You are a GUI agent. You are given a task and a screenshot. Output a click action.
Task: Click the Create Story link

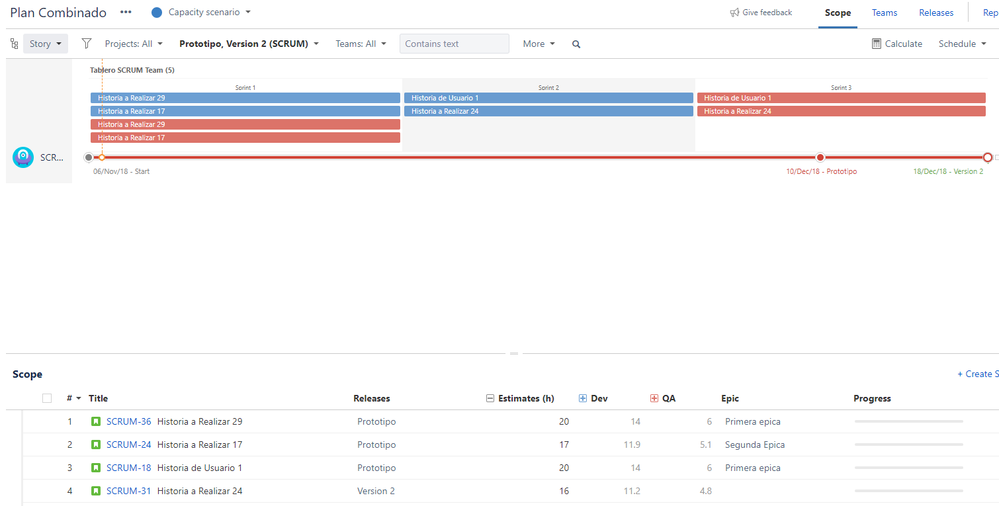click(978, 374)
